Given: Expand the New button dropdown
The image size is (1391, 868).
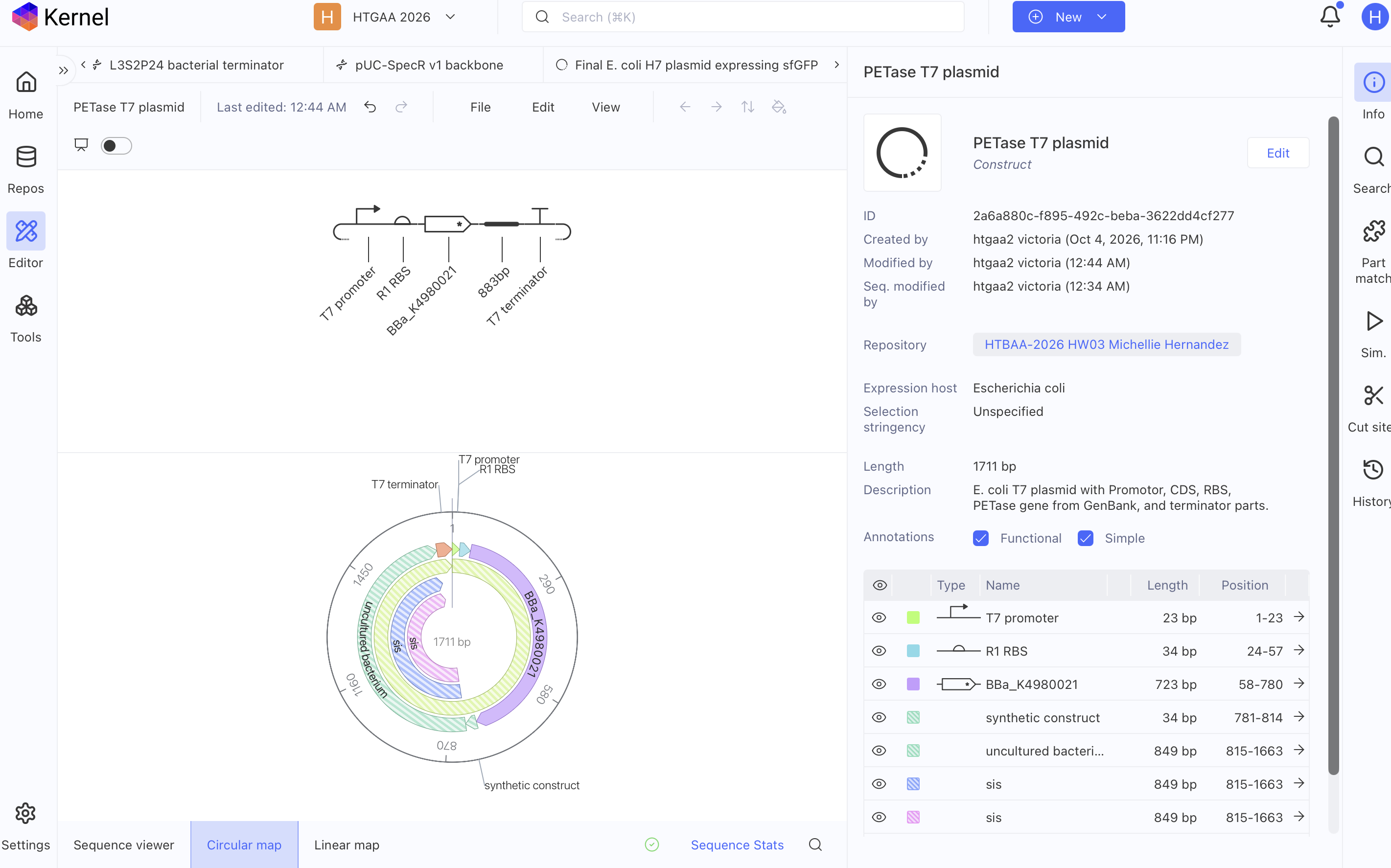Looking at the screenshot, I should coord(1102,17).
